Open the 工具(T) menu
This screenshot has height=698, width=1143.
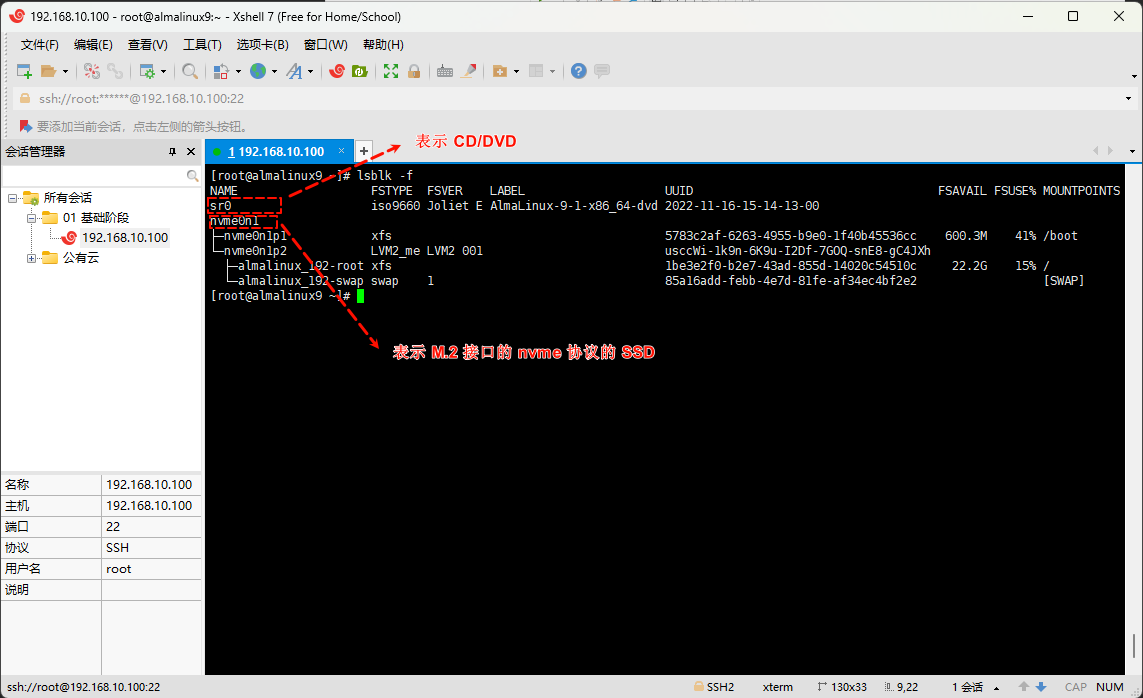coord(201,45)
